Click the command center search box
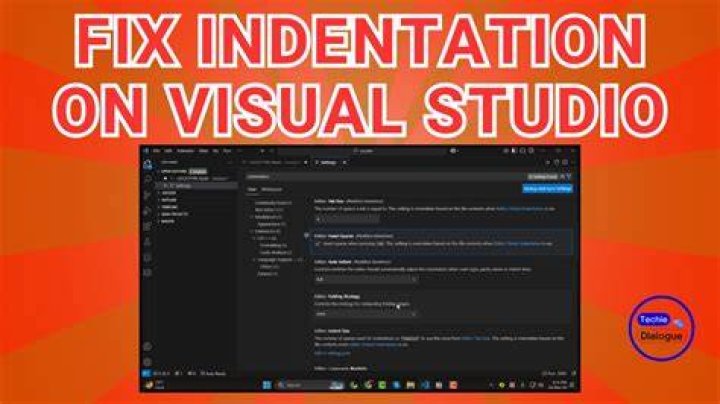 click(x=363, y=151)
